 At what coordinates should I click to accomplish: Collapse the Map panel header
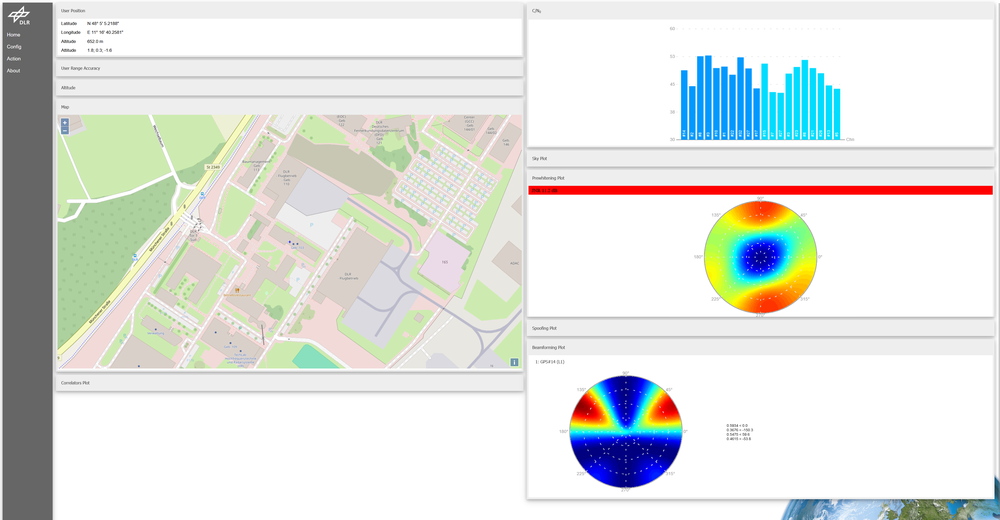coord(289,107)
